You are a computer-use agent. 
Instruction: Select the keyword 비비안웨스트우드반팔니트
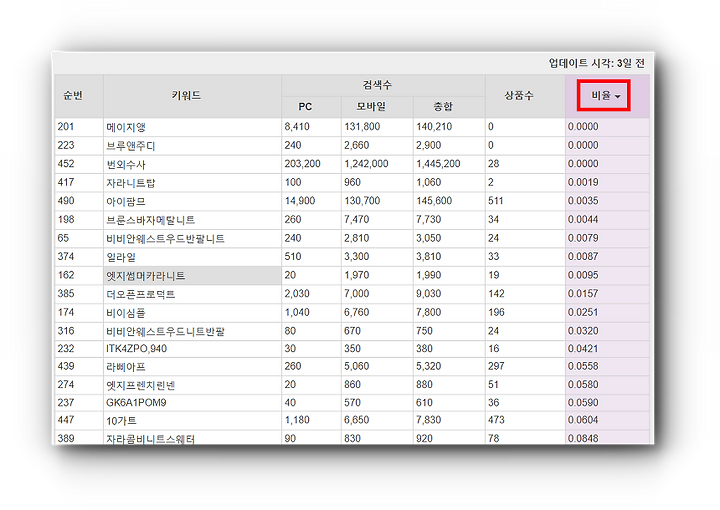tap(165, 239)
